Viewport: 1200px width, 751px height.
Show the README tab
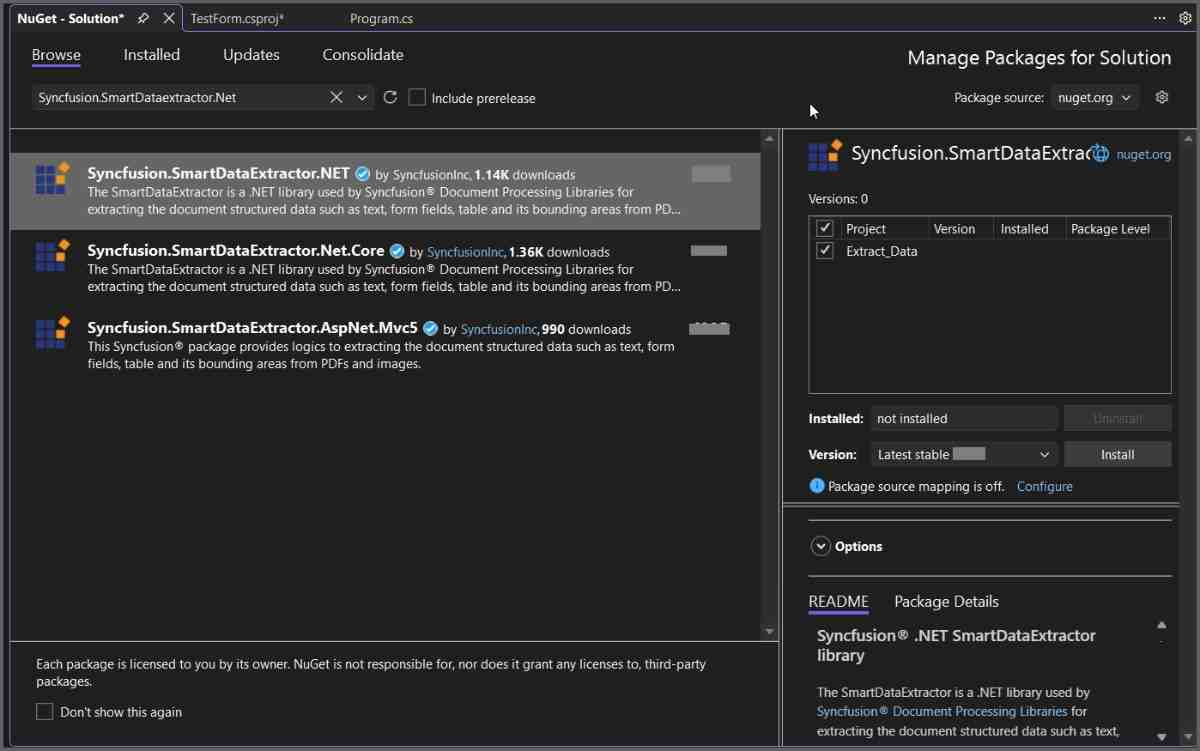[838, 601]
